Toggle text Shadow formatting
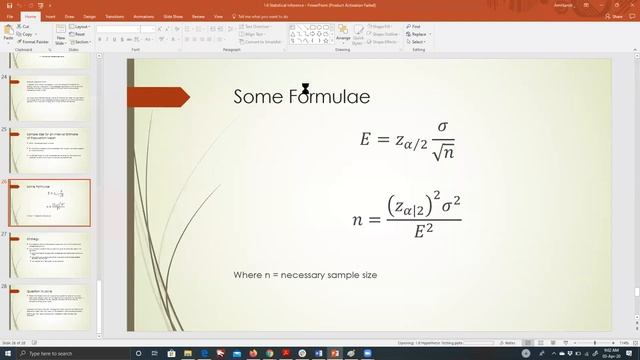Screen dimensions: 640x360 pyautogui.click(x=122, y=40)
